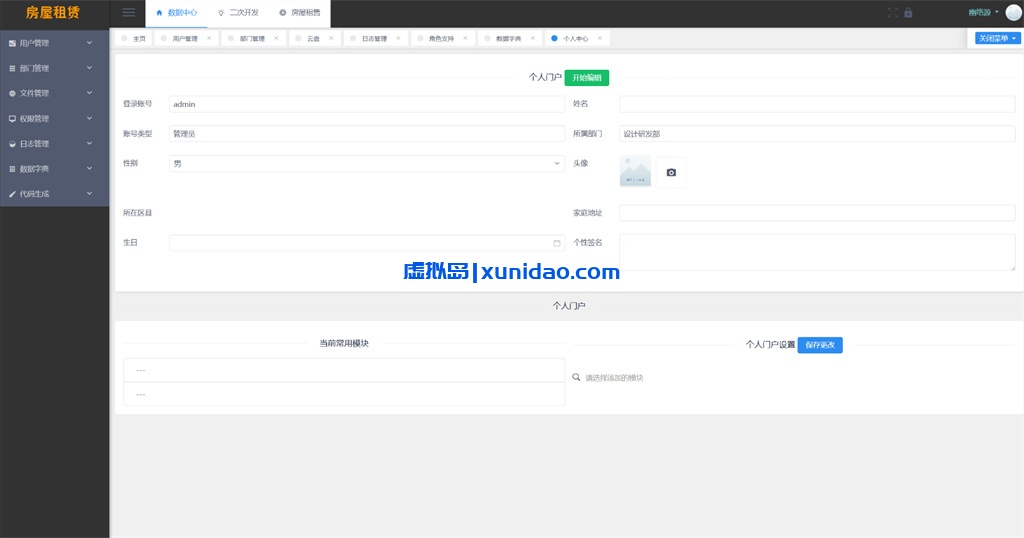1024x538 pixels.
Task: Expand the 部门管理 sidebar chevron
Action: click(x=89, y=68)
